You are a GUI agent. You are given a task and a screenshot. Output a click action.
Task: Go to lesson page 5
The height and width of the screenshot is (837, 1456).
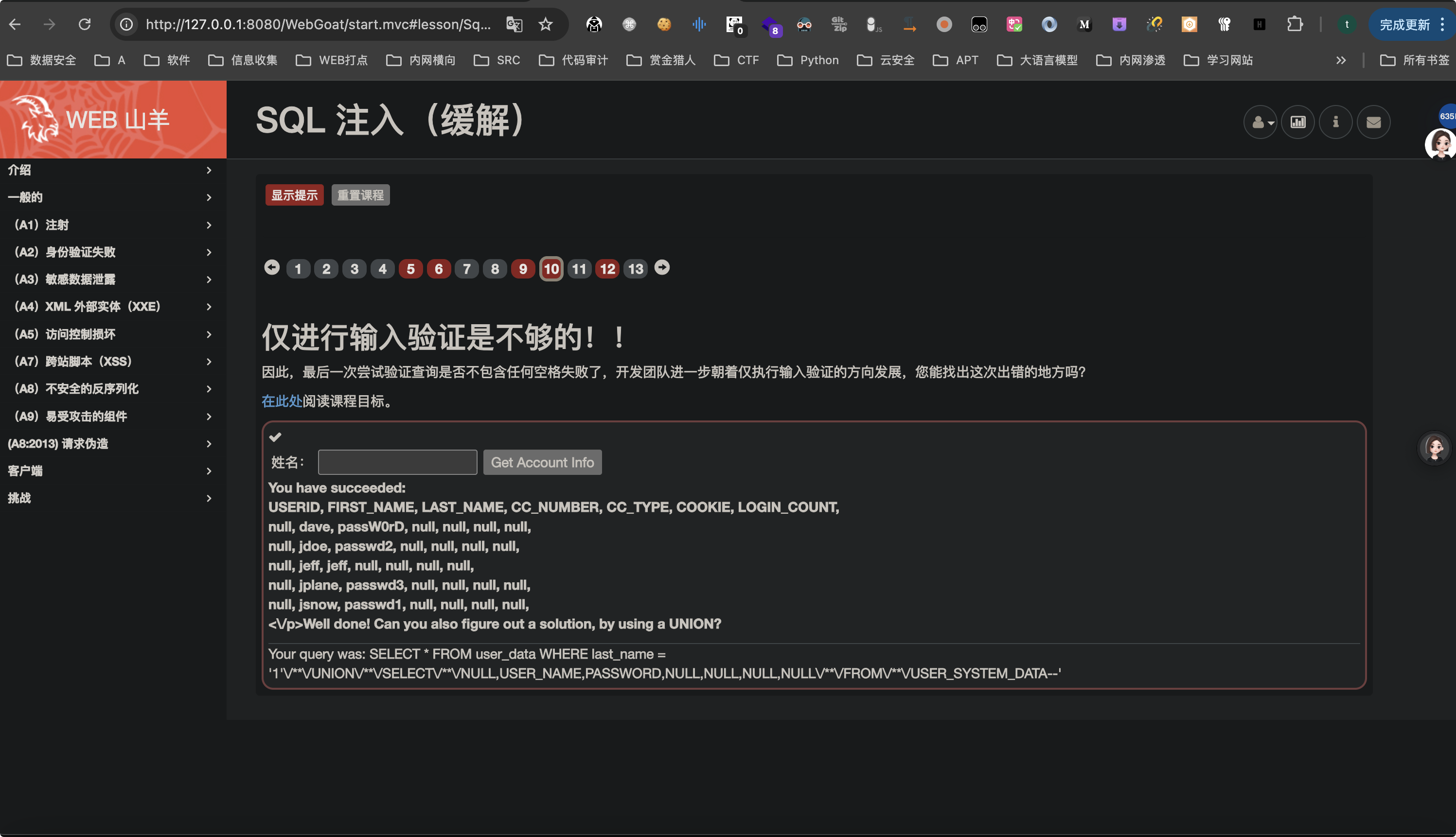[410, 268]
